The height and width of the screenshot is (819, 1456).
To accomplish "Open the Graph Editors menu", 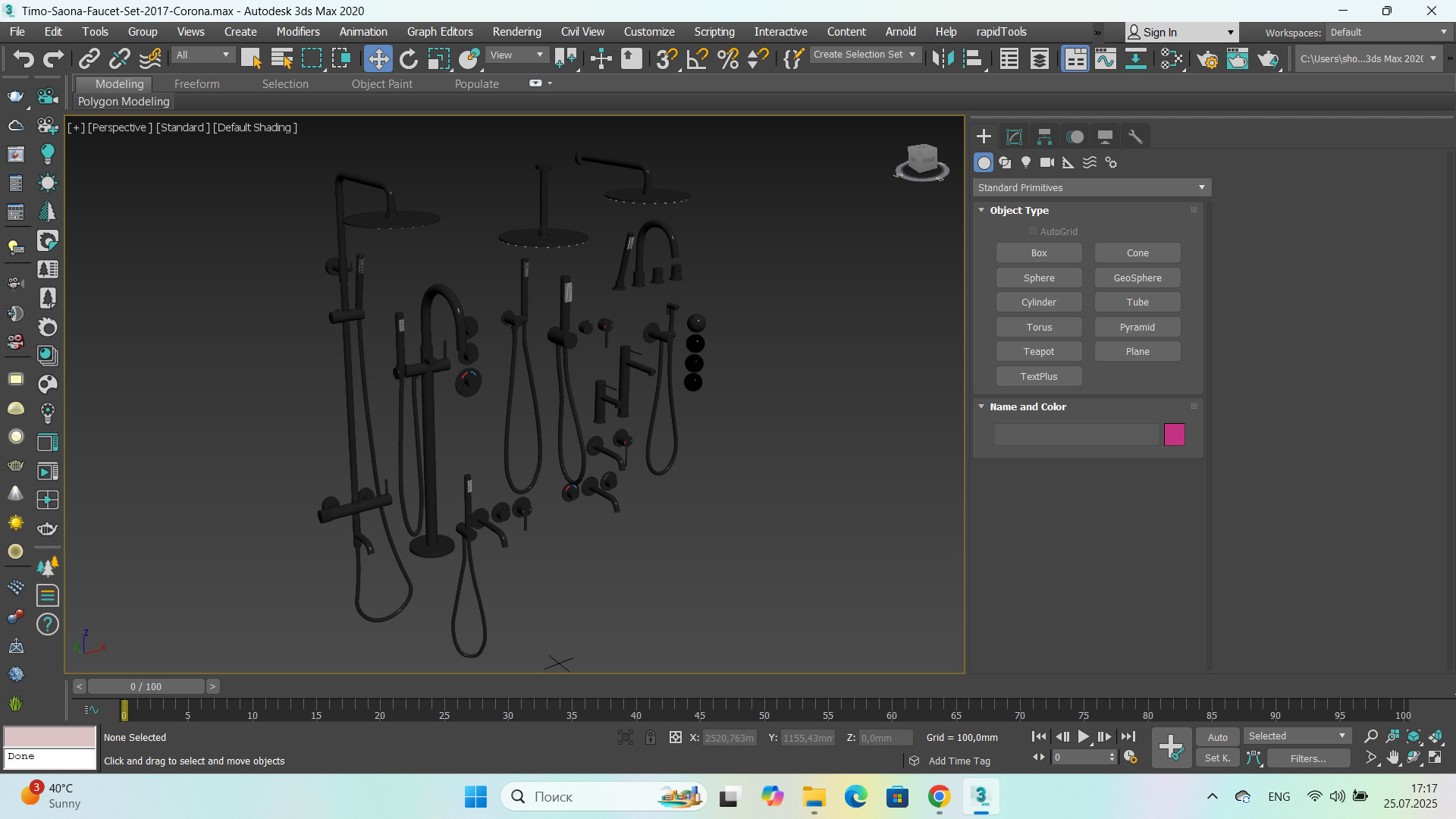I will (440, 32).
